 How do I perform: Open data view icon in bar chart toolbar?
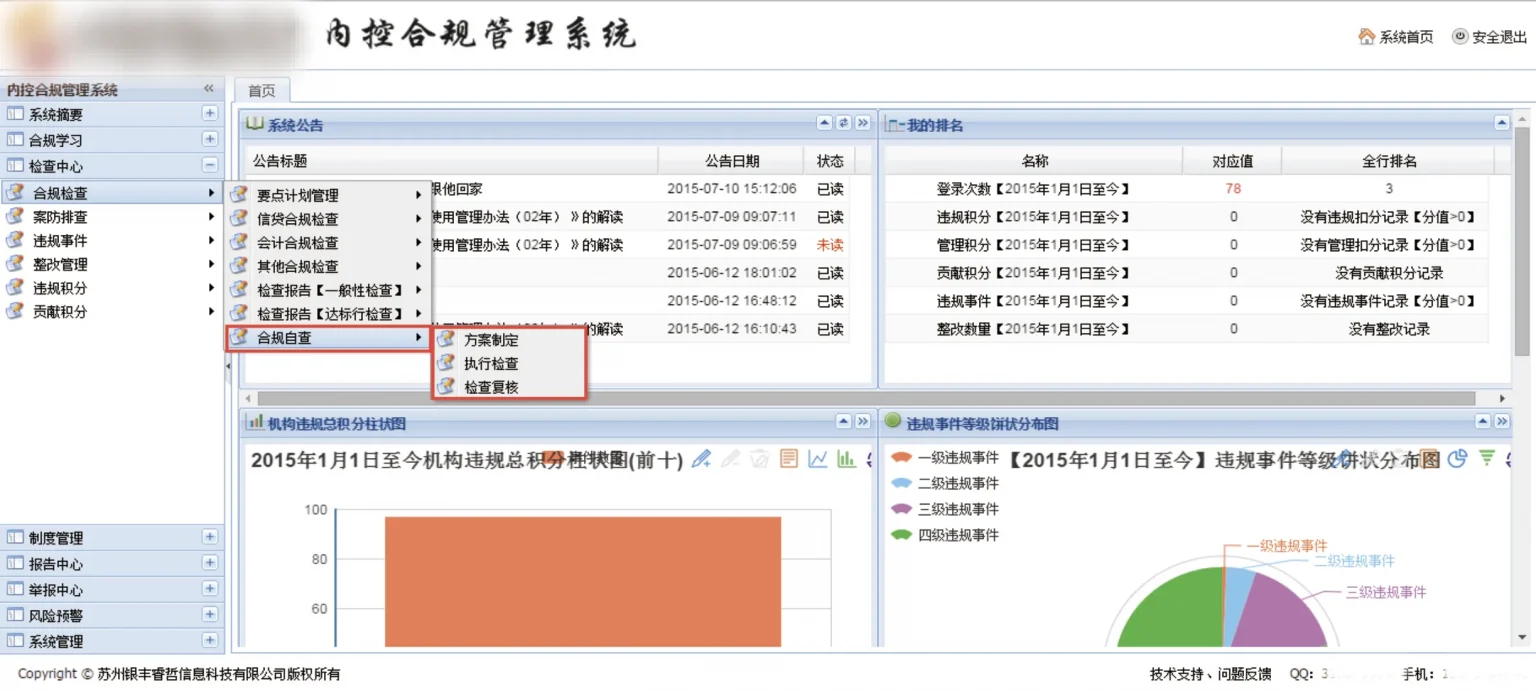click(x=789, y=459)
